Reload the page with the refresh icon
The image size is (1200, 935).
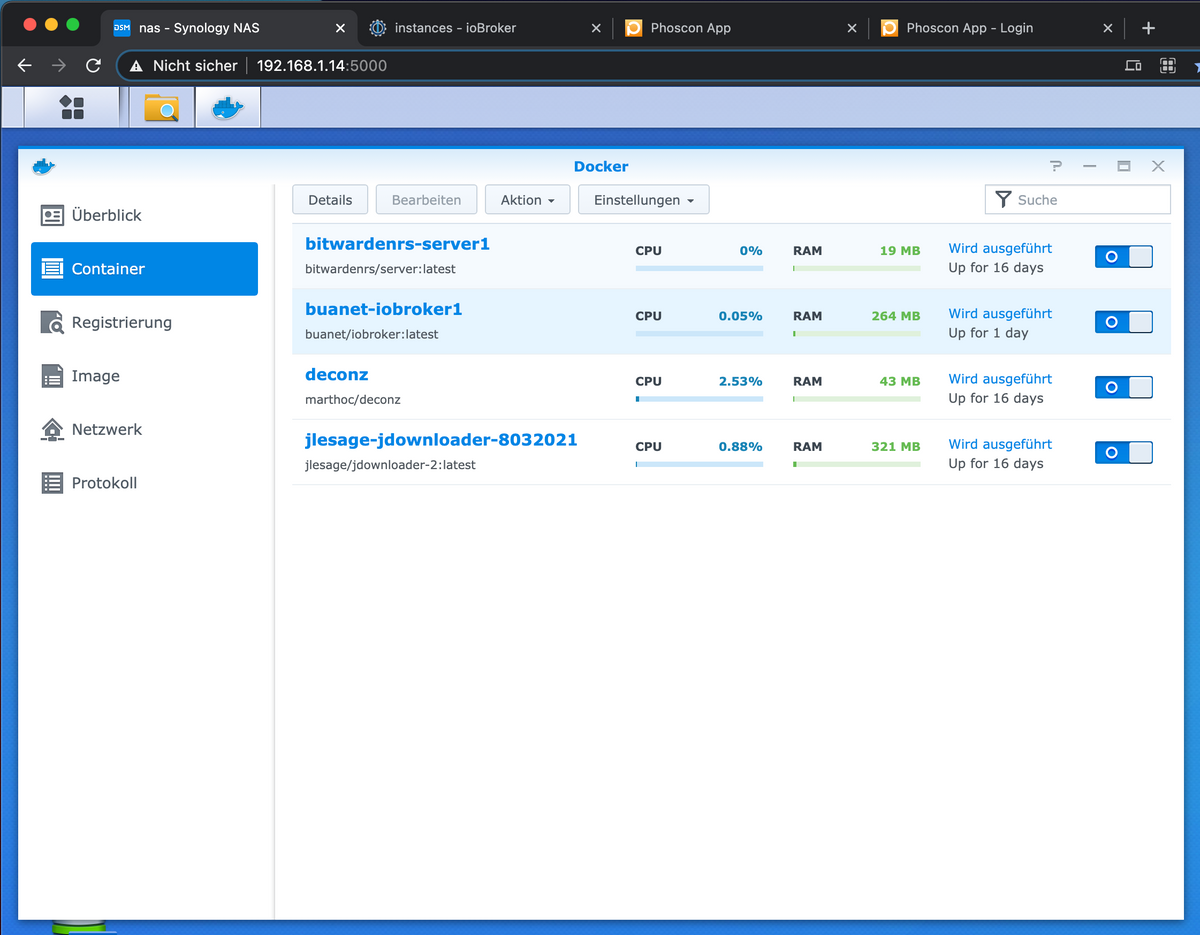pos(93,65)
